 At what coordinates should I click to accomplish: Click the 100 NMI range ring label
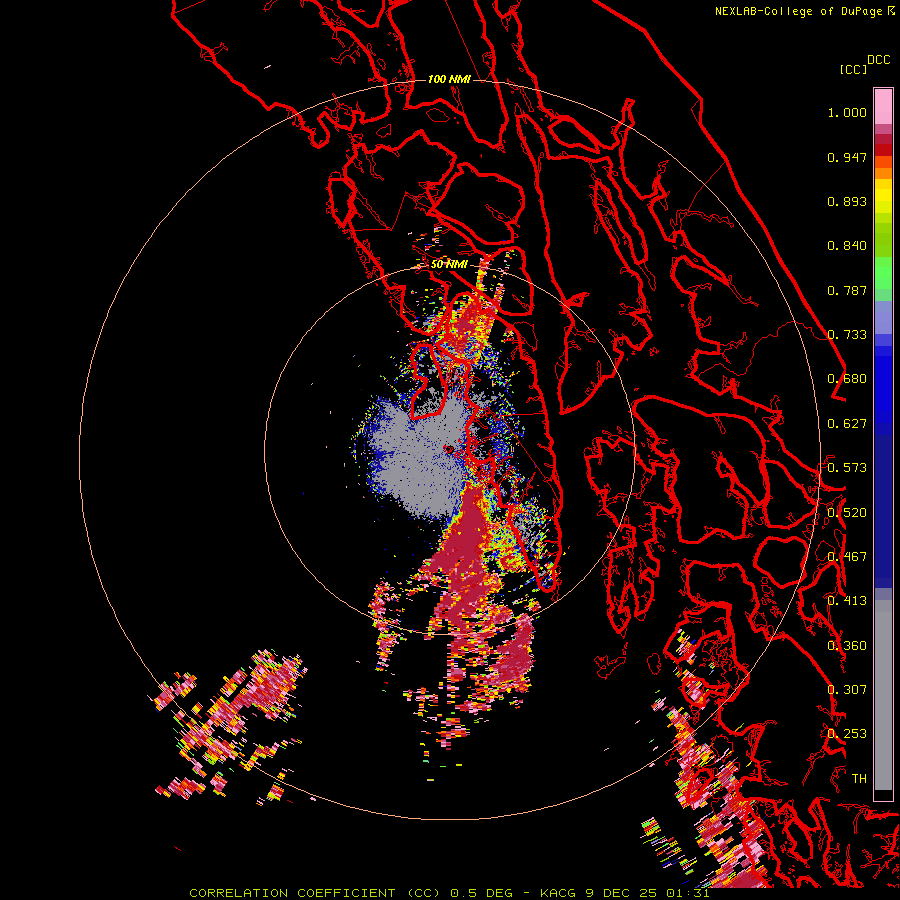[x=449, y=79]
